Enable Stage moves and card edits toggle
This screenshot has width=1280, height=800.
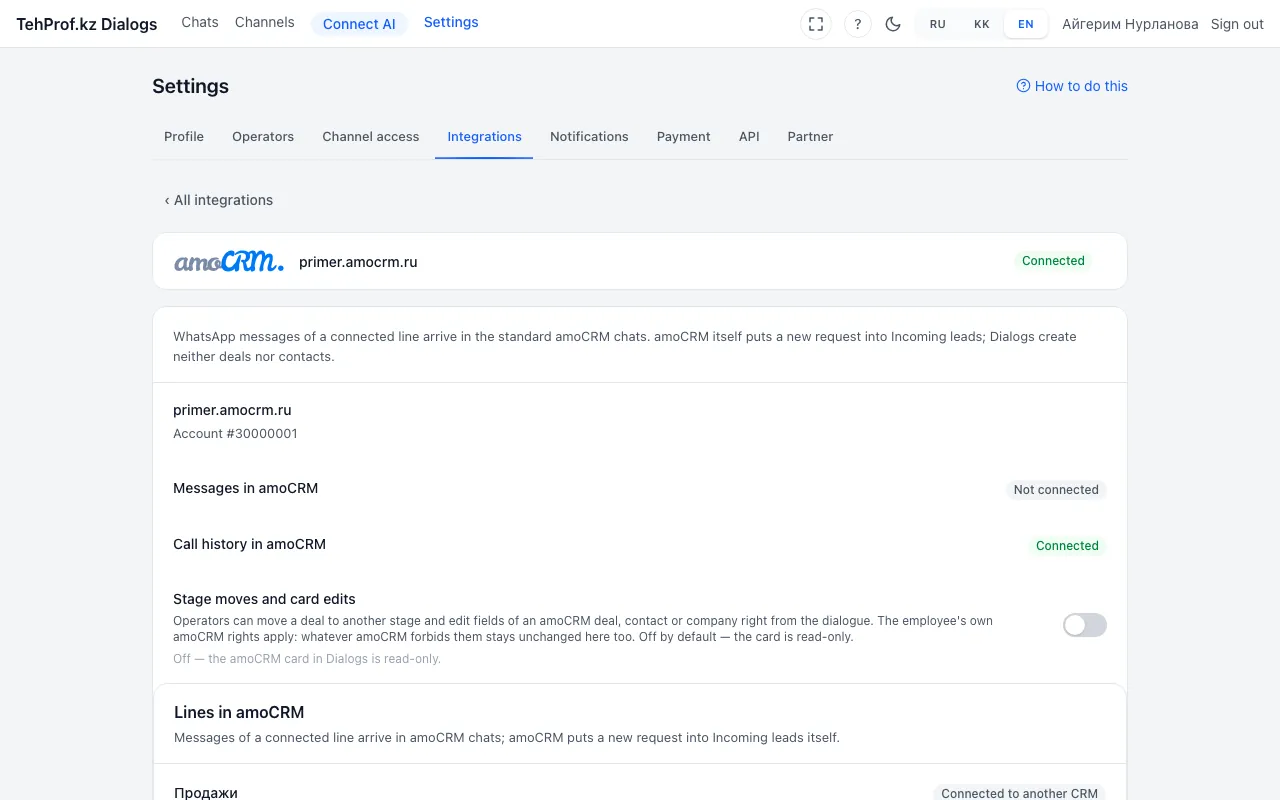pos(1085,625)
